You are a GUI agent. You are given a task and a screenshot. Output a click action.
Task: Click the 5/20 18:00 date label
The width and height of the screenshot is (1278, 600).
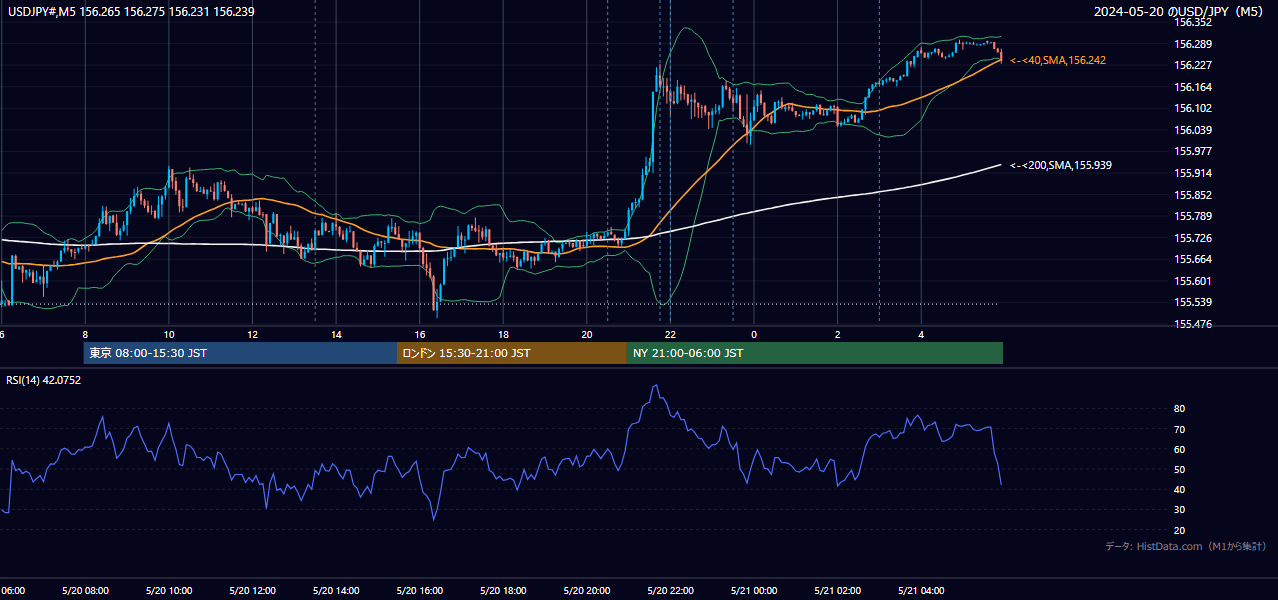coord(503,591)
